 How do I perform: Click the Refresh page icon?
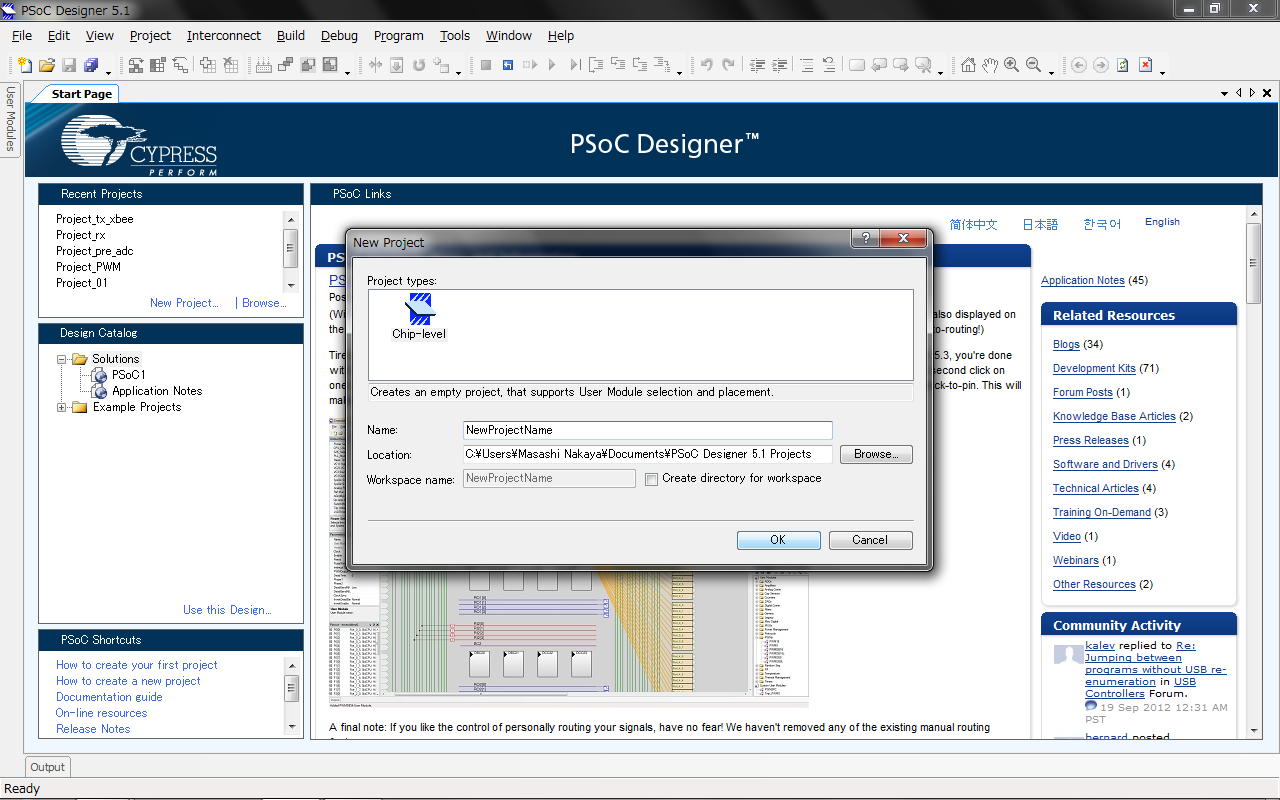pyautogui.click(x=1123, y=65)
